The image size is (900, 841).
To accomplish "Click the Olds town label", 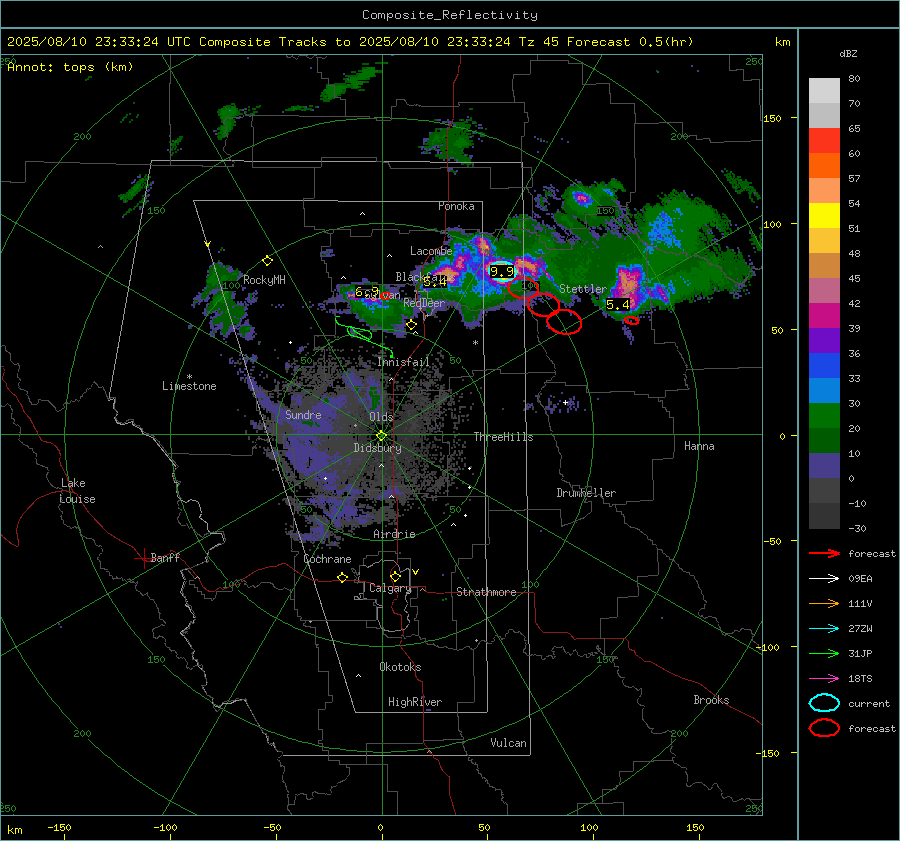I will (x=381, y=416).
